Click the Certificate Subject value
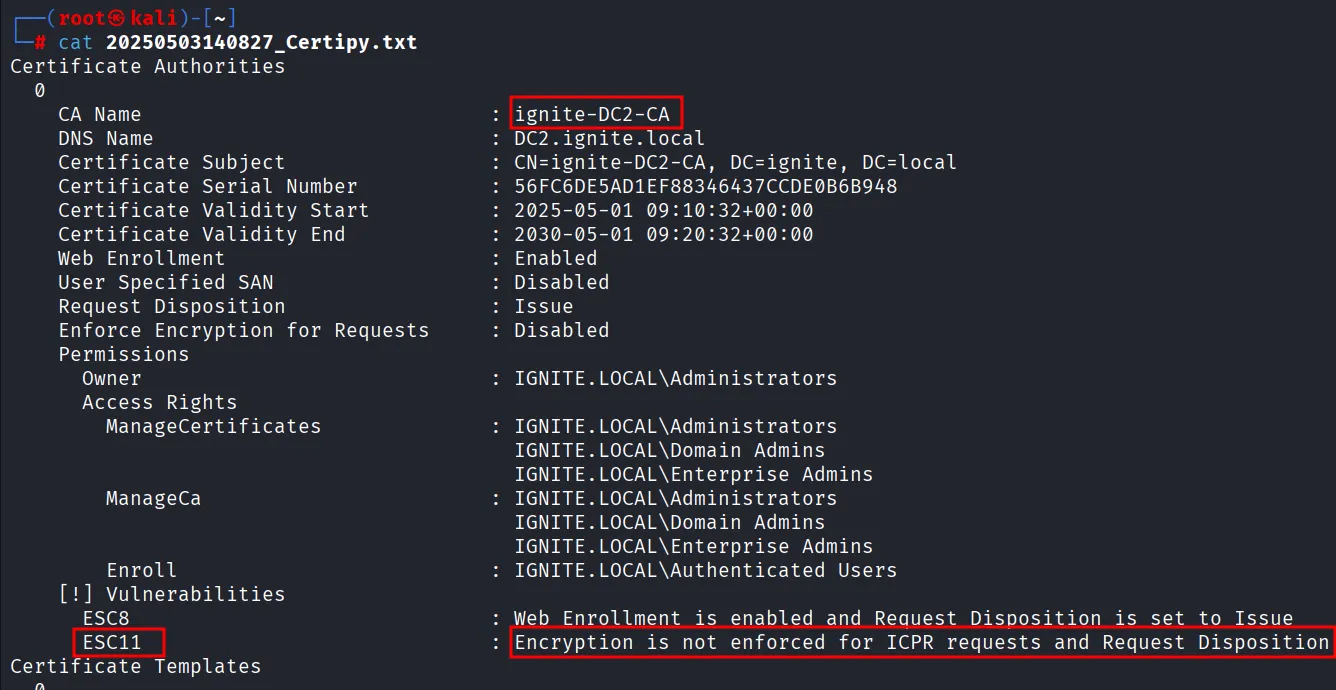 pos(735,162)
